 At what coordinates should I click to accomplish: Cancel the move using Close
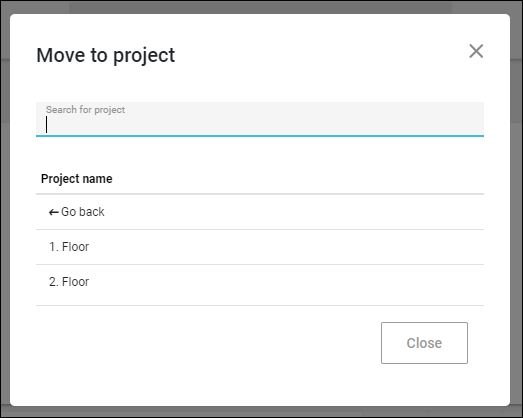(424, 343)
